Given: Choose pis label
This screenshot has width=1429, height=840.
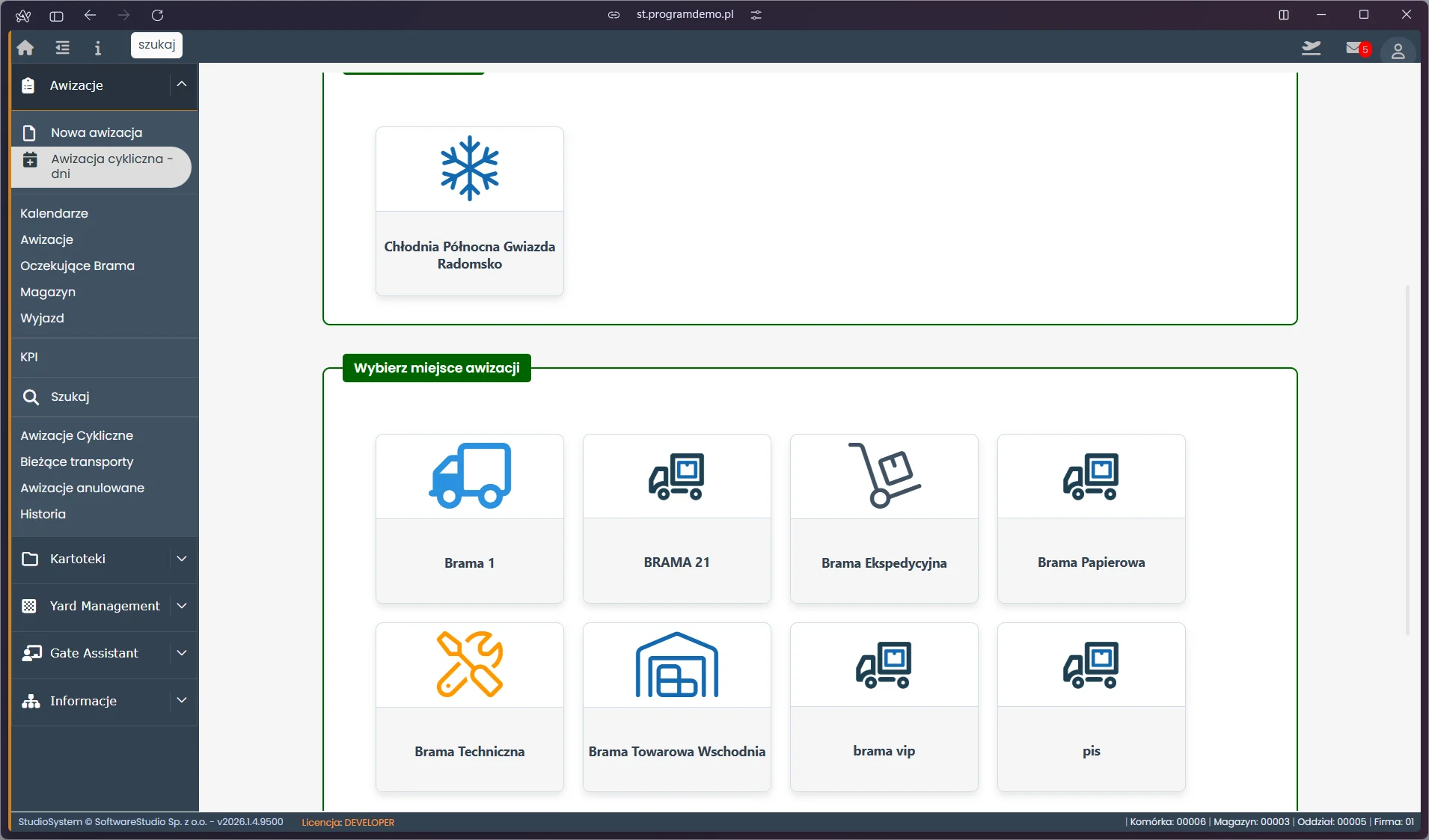Looking at the screenshot, I should coord(1092,751).
